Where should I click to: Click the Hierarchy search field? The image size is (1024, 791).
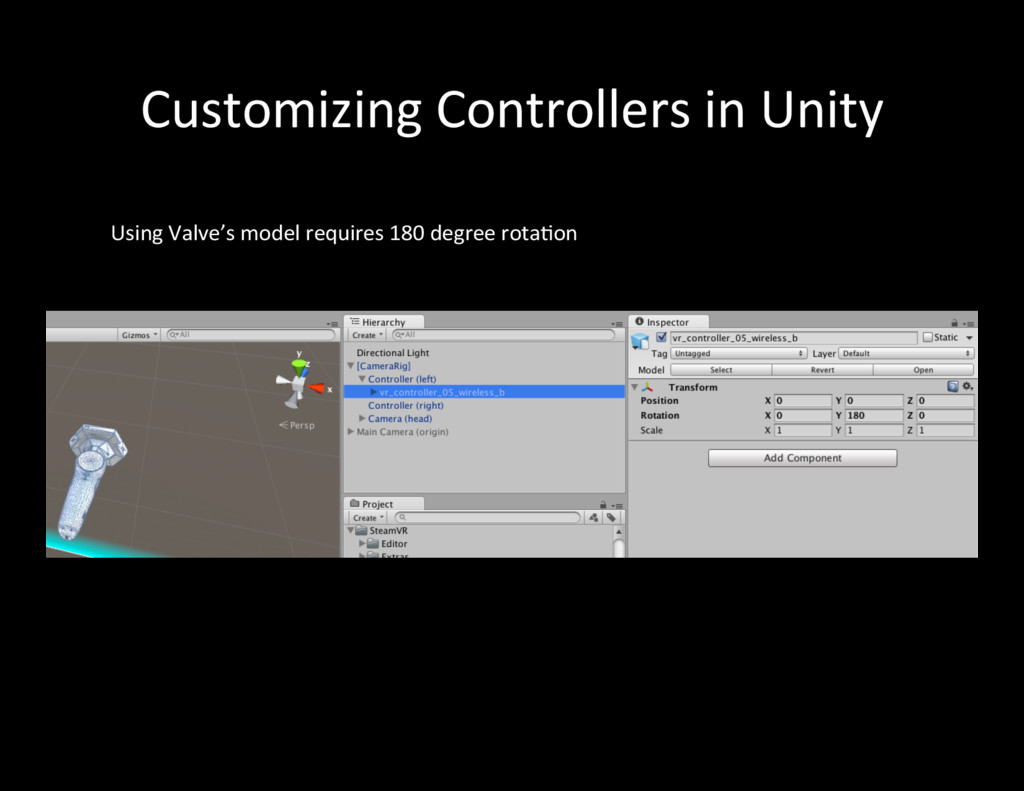coord(504,334)
